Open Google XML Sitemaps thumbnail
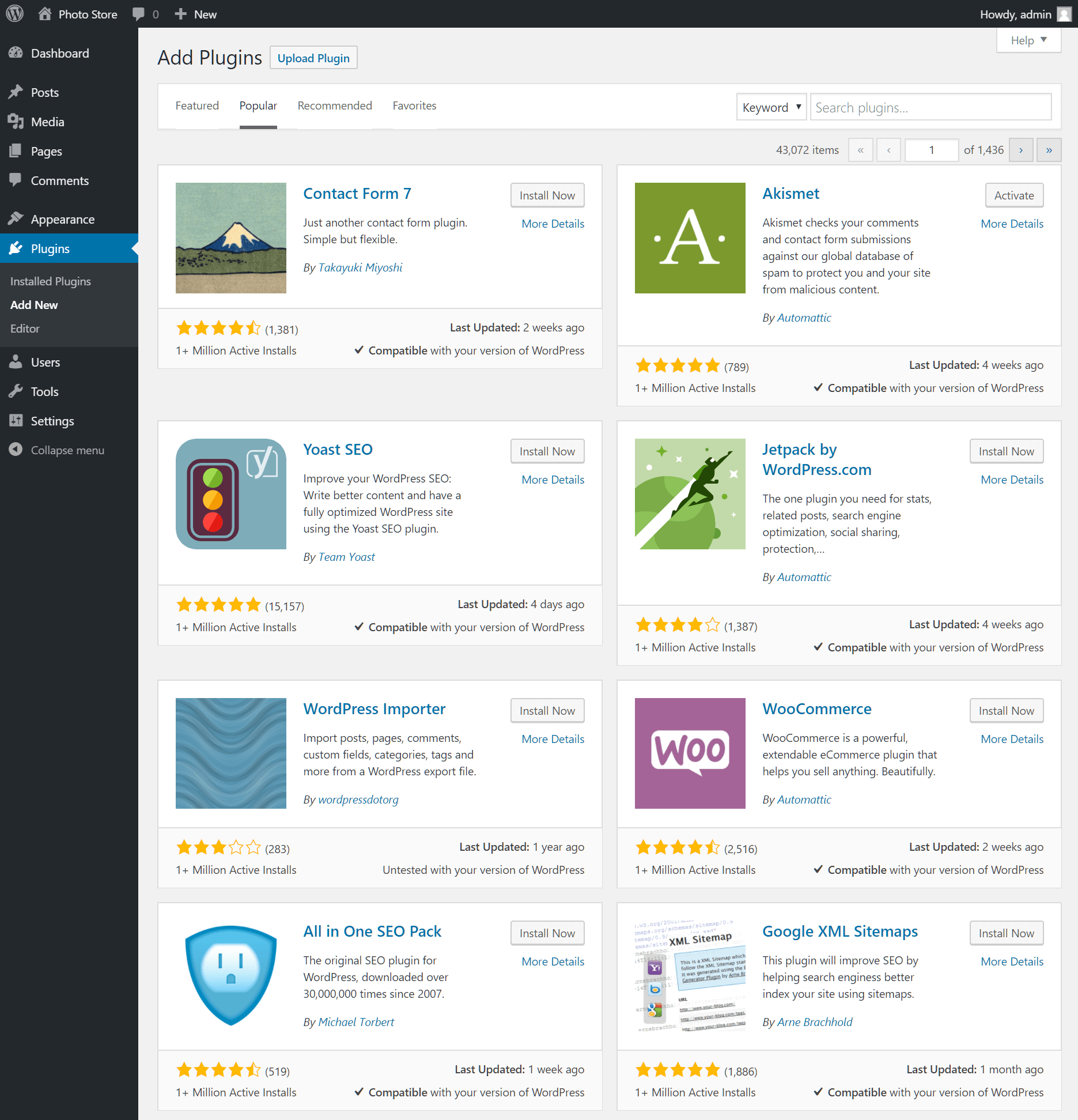Viewport: 1078px width, 1120px height. pyautogui.click(x=690, y=976)
